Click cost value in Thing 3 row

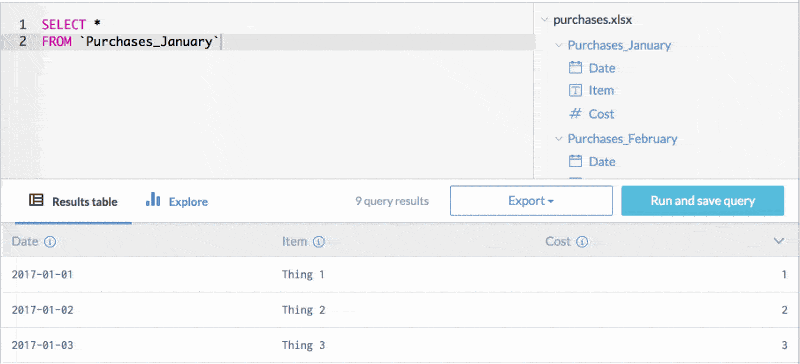(x=784, y=345)
